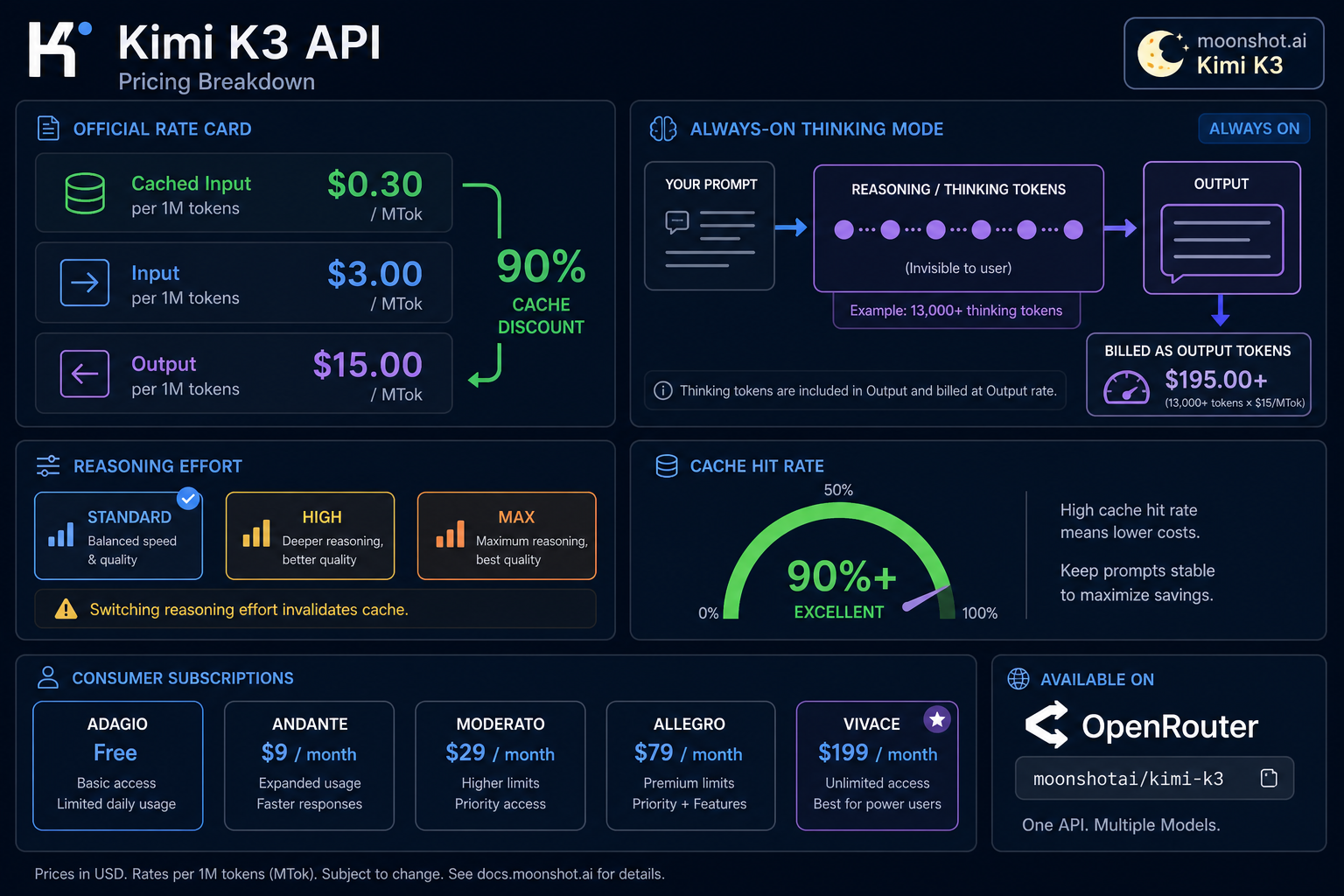The image size is (1344, 896).
Task: Click the star badge on Vivace plan
Action: (937, 719)
